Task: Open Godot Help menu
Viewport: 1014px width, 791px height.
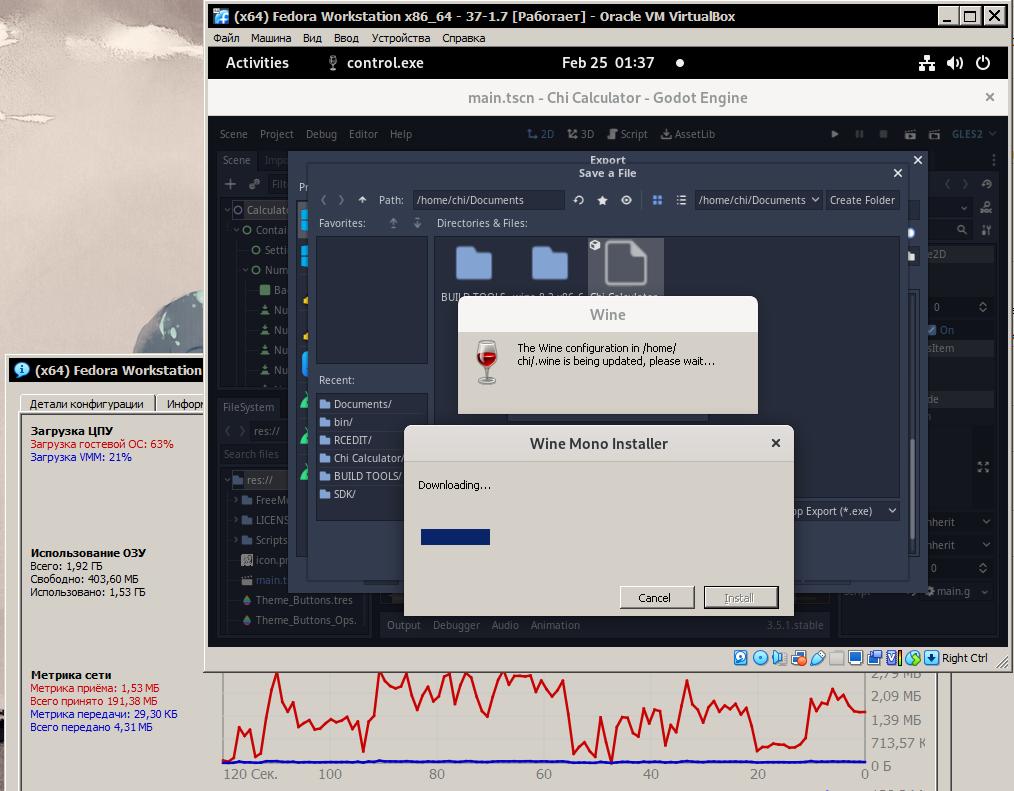Action: coord(401,135)
